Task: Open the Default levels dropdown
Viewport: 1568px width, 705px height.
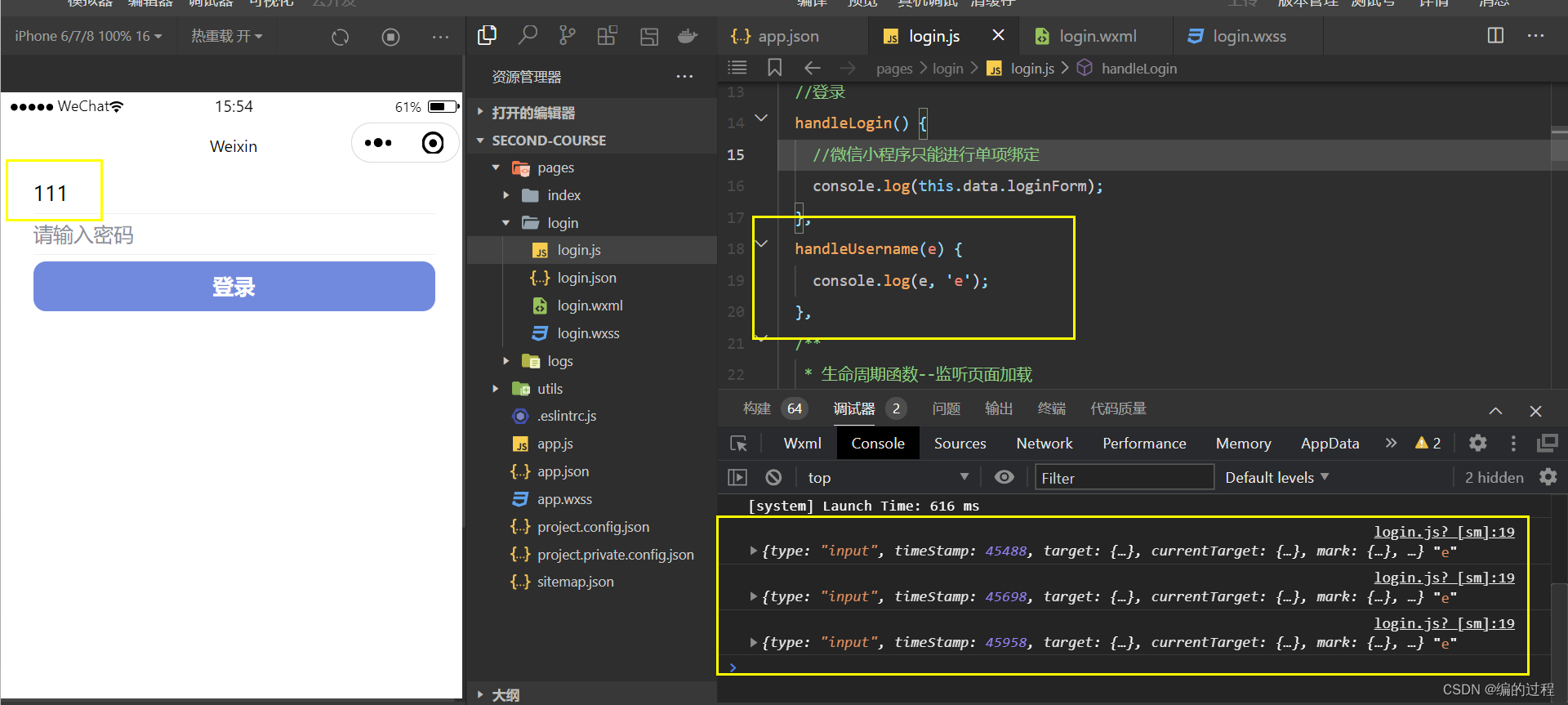Action: [x=1276, y=477]
